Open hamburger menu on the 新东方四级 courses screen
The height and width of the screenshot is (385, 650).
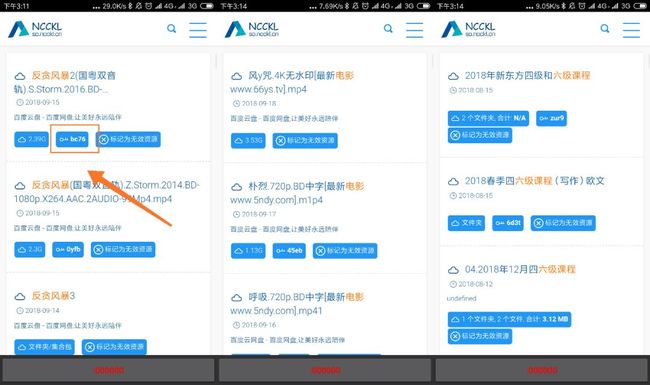pyautogui.click(x=631, y=30)
